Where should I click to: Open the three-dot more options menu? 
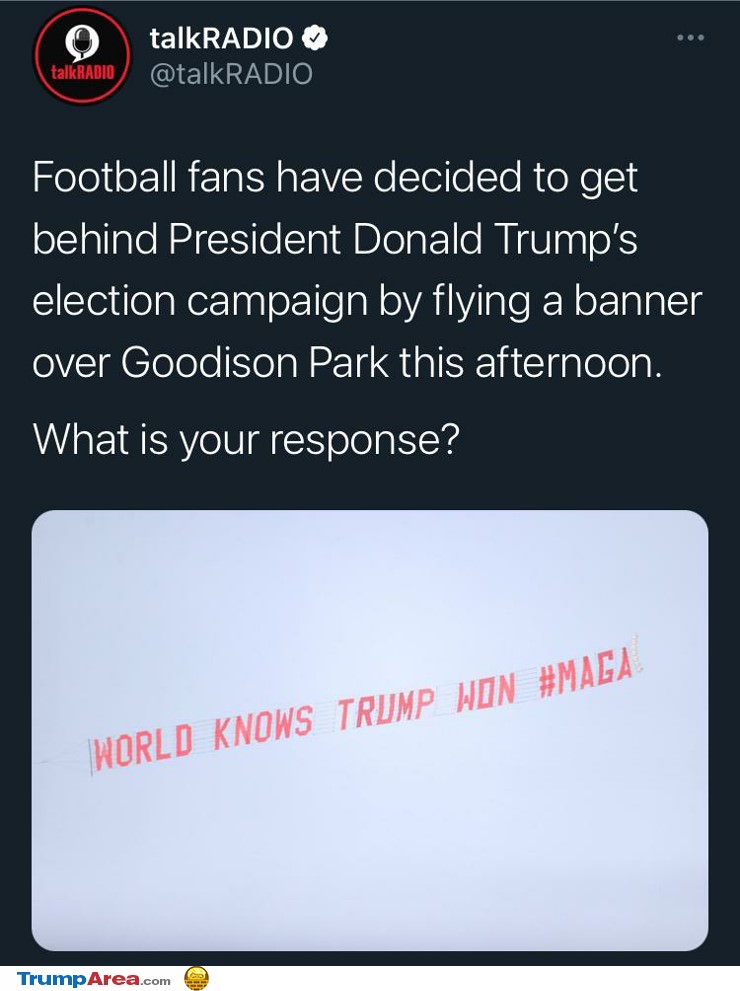pyautogui.click(x=690, y=38)
